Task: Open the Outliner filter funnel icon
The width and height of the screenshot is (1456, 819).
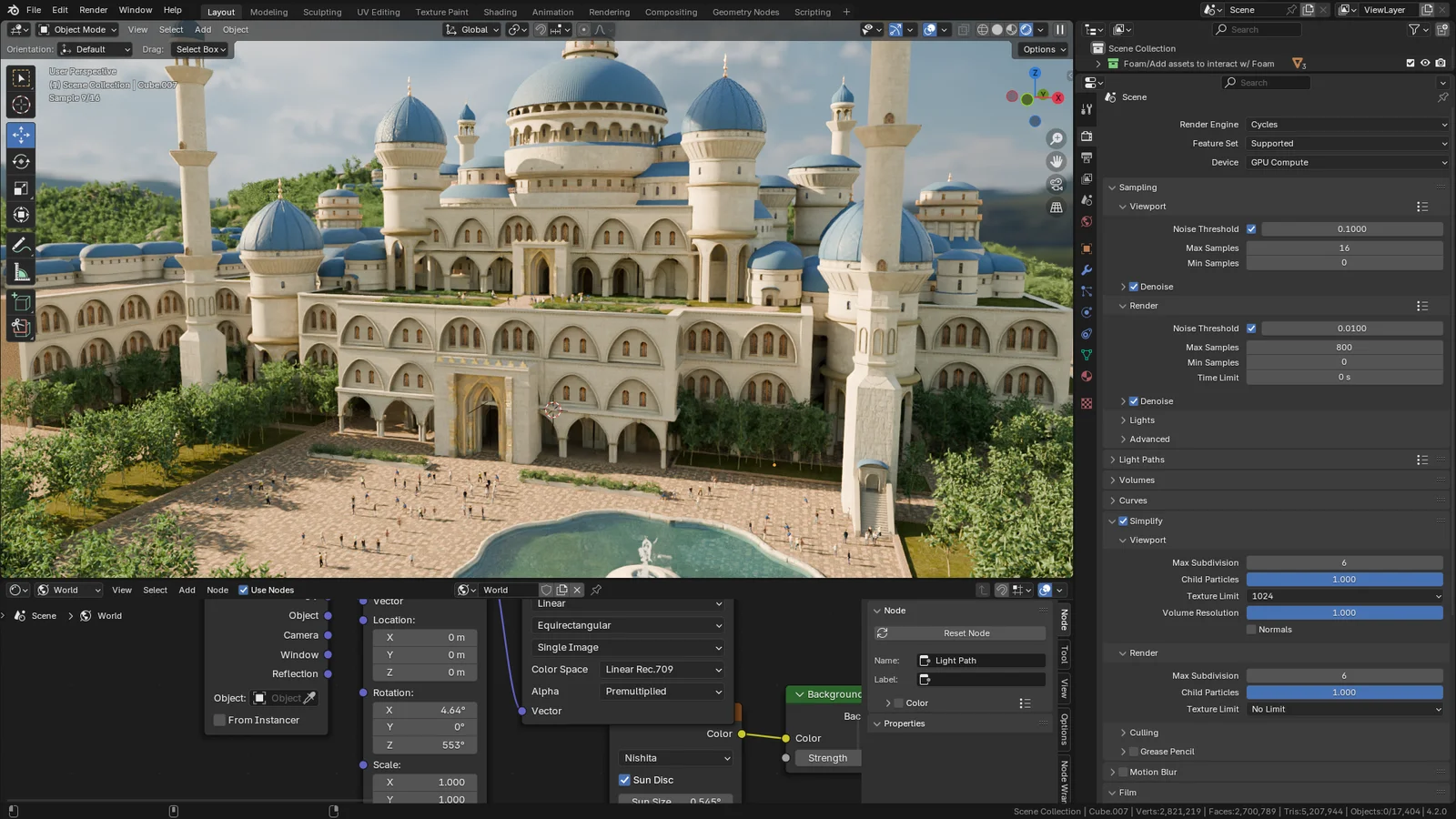Action: pyautogui.click(x=1413, y=29)
